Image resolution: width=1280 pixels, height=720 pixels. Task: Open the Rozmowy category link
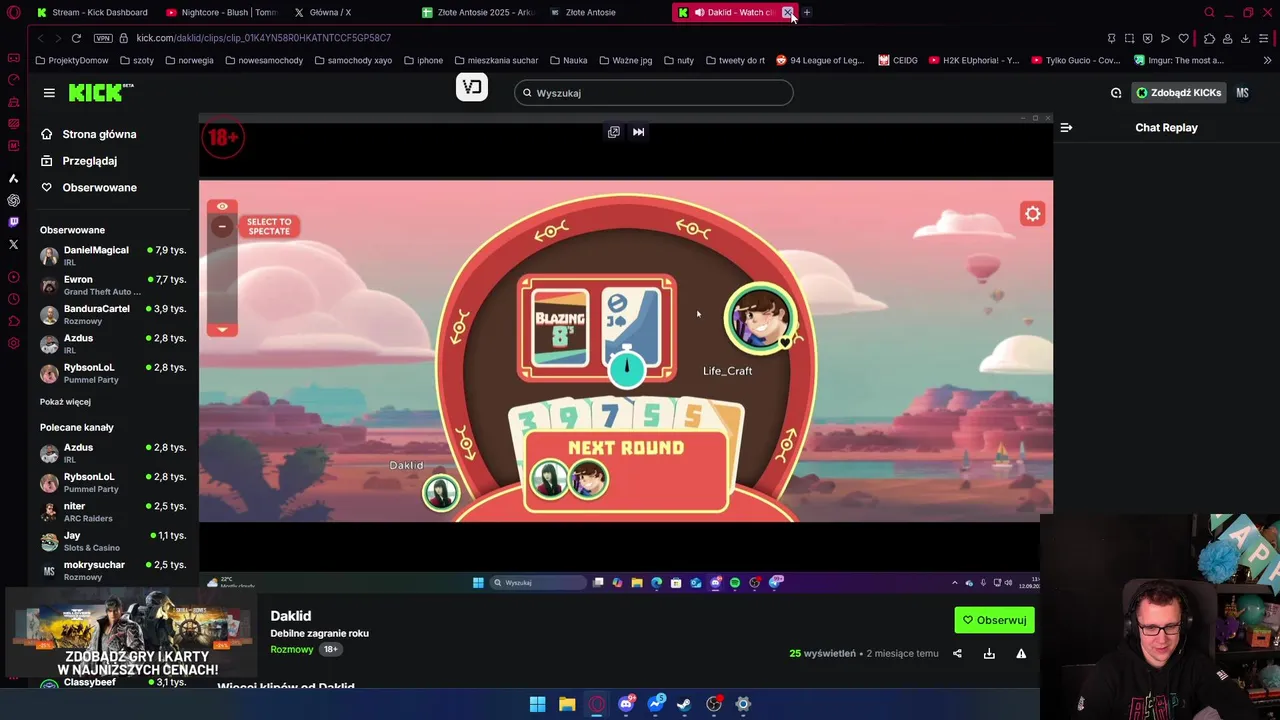pyautogui.click(x=292, y=650)
